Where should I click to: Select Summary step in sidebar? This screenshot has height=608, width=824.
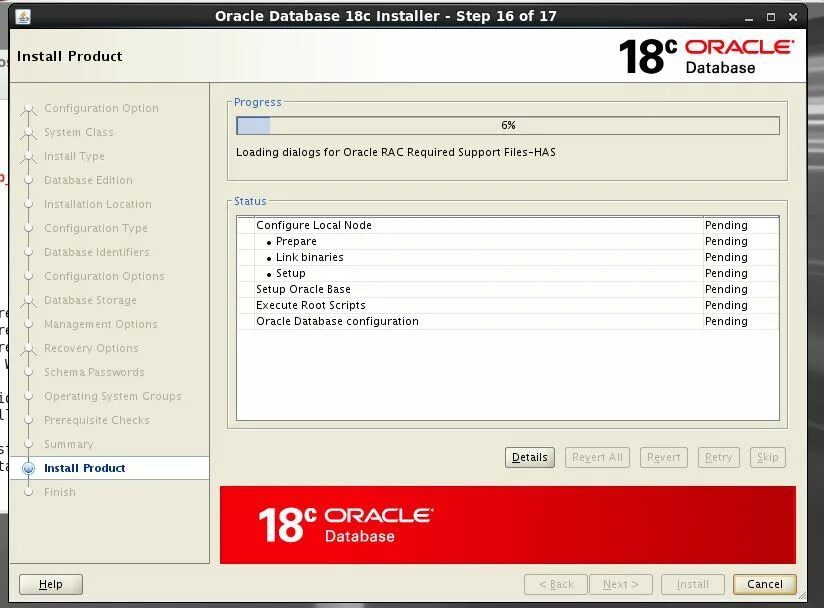(x=69, y=445)
